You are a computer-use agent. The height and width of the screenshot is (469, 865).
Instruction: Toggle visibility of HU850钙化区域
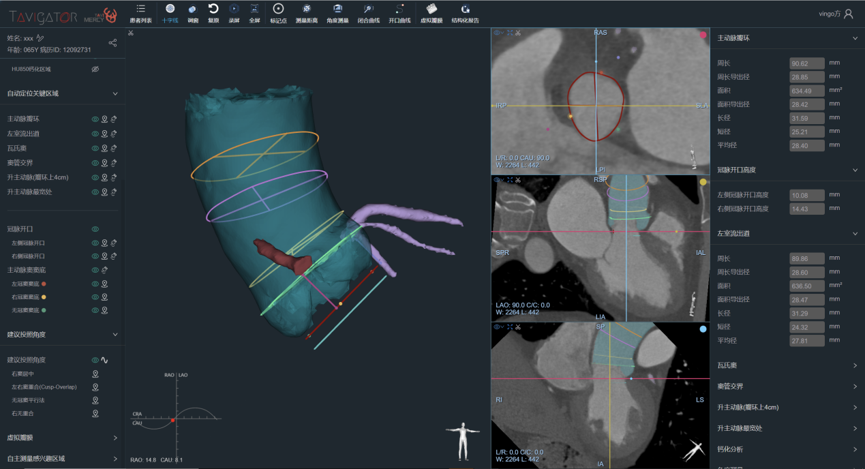[x=96, y=70]
